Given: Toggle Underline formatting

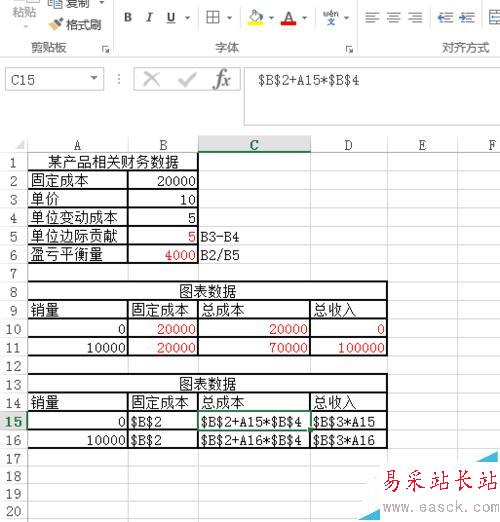Looking at the screenshot, I should 171,17.
